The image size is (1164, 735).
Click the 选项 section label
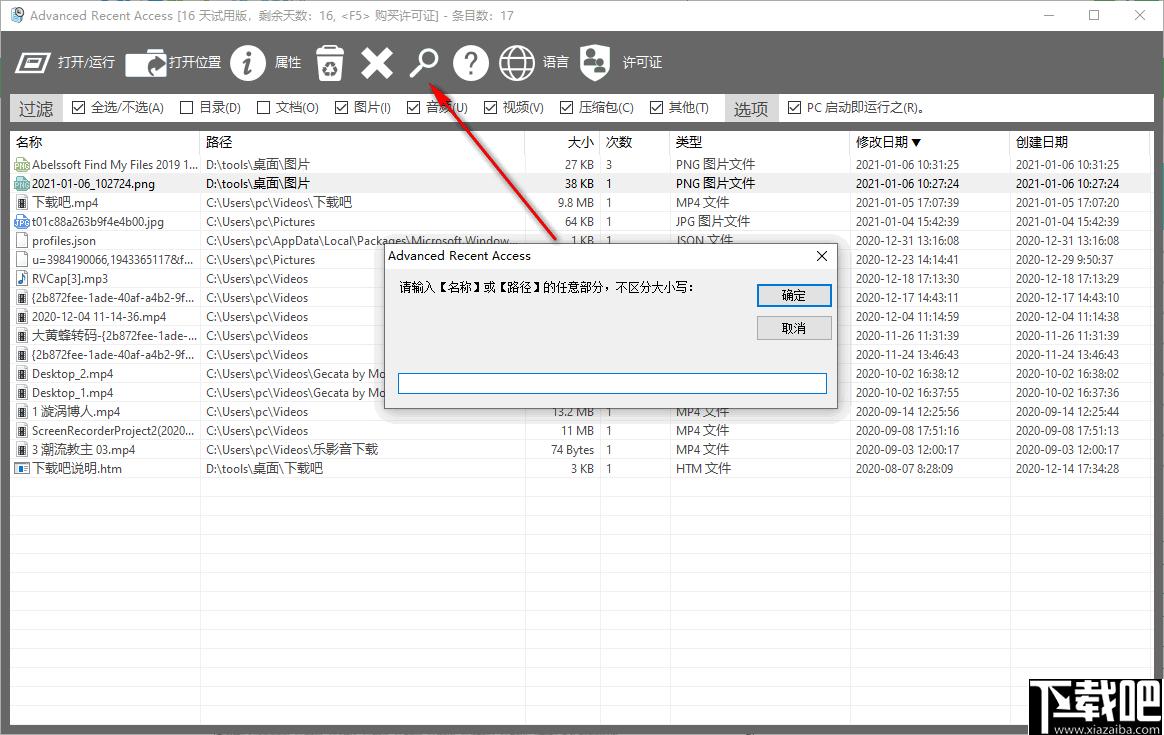(751, 109)
